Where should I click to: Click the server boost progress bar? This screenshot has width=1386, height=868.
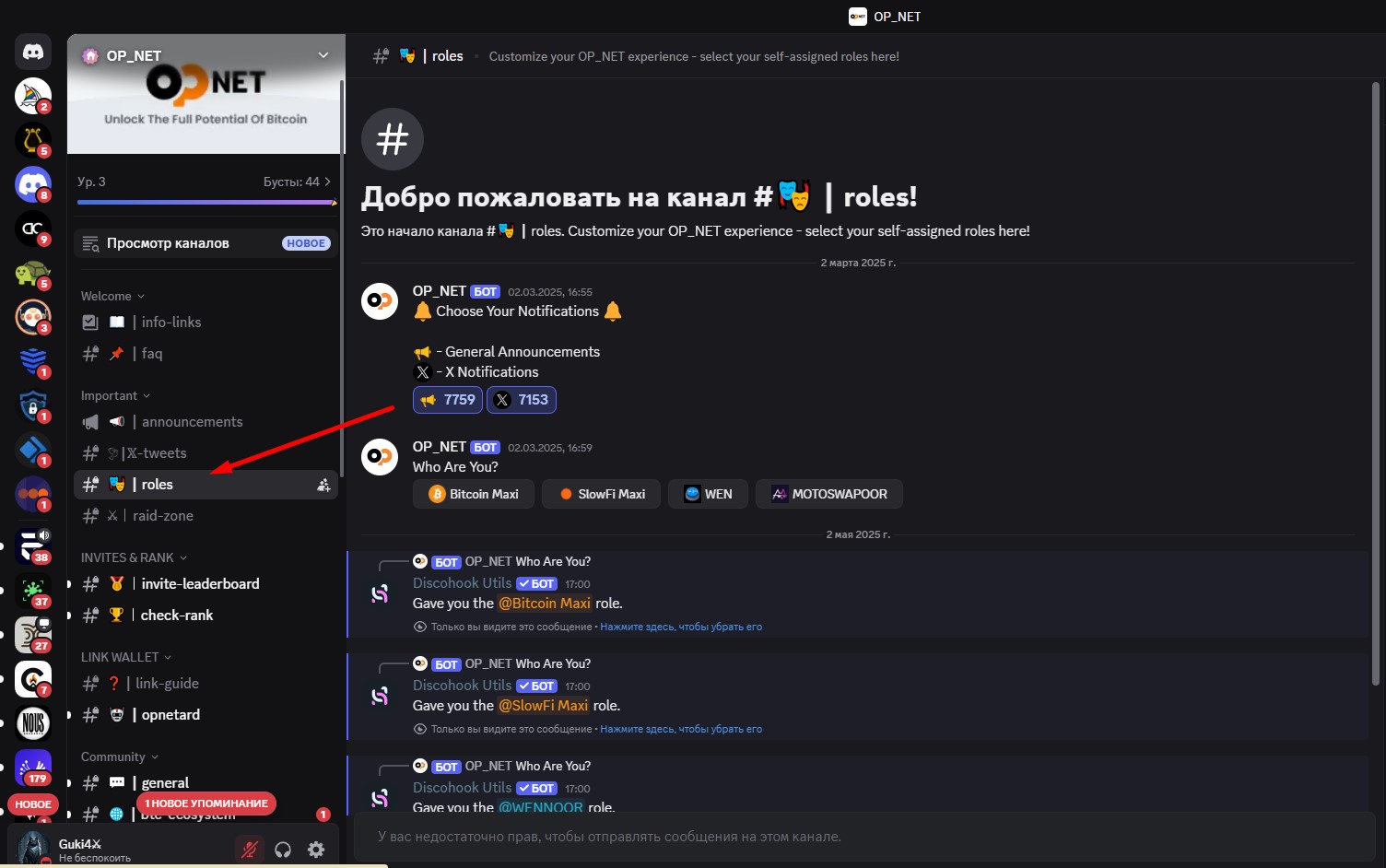click(x=206, y=202)
